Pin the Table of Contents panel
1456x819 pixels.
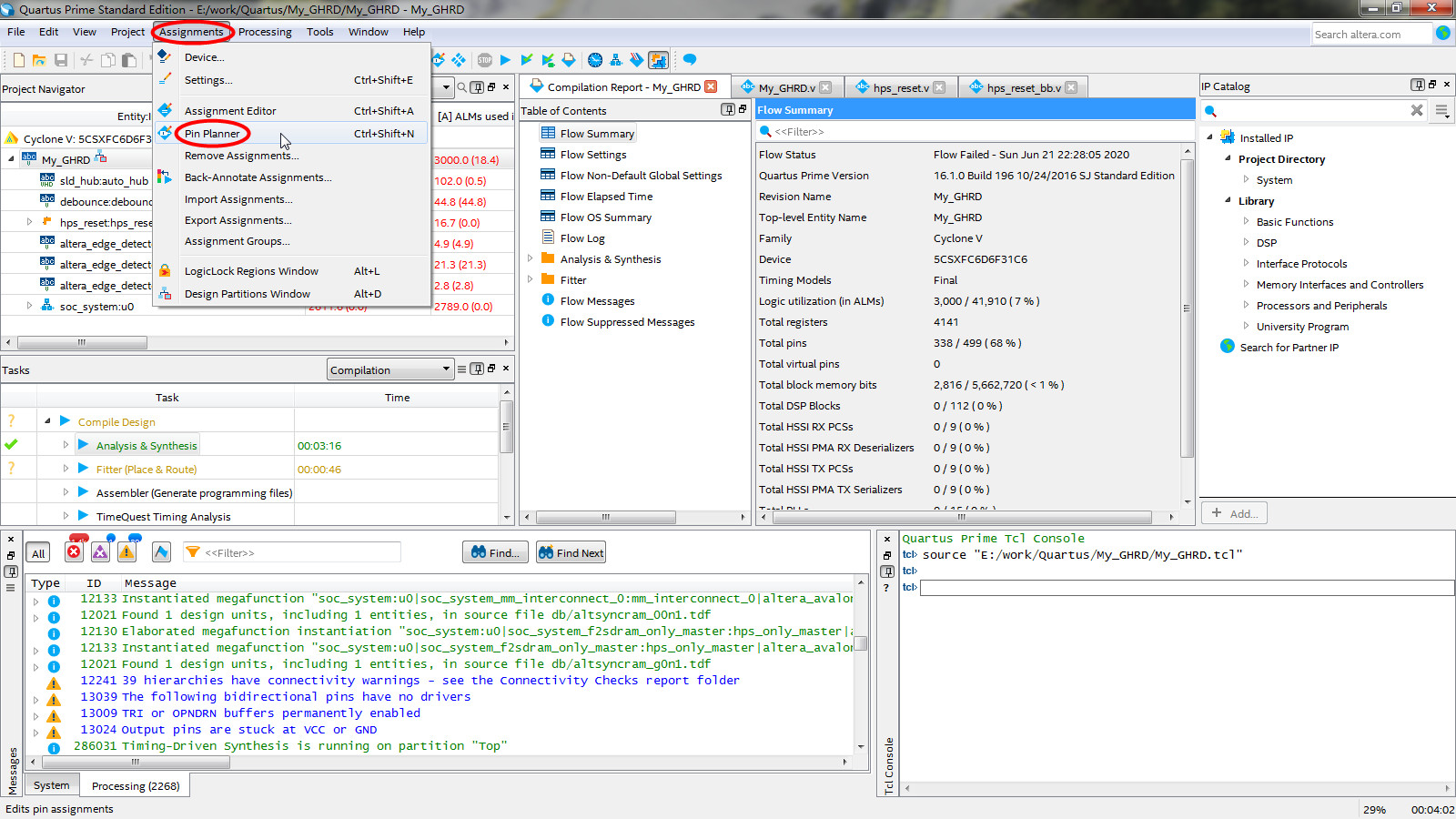click(727, 109)
